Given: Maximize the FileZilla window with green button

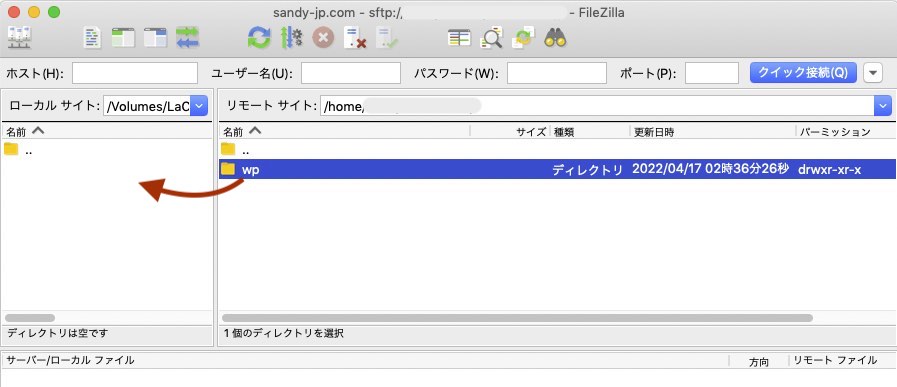Looking at the screenshot, I should pyautogui.click(x=54, y=12).
